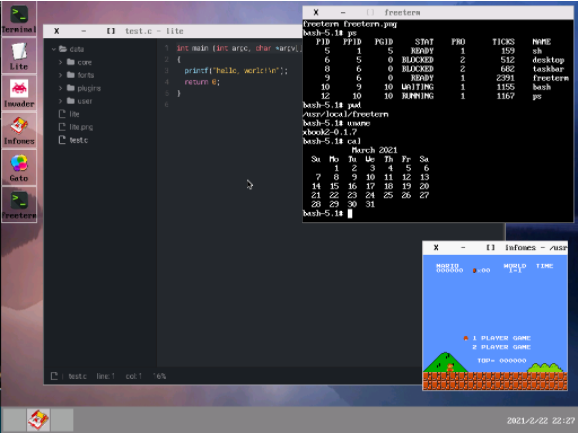
Task: Open the Terminal launcher icon
Action: point(19,18)
